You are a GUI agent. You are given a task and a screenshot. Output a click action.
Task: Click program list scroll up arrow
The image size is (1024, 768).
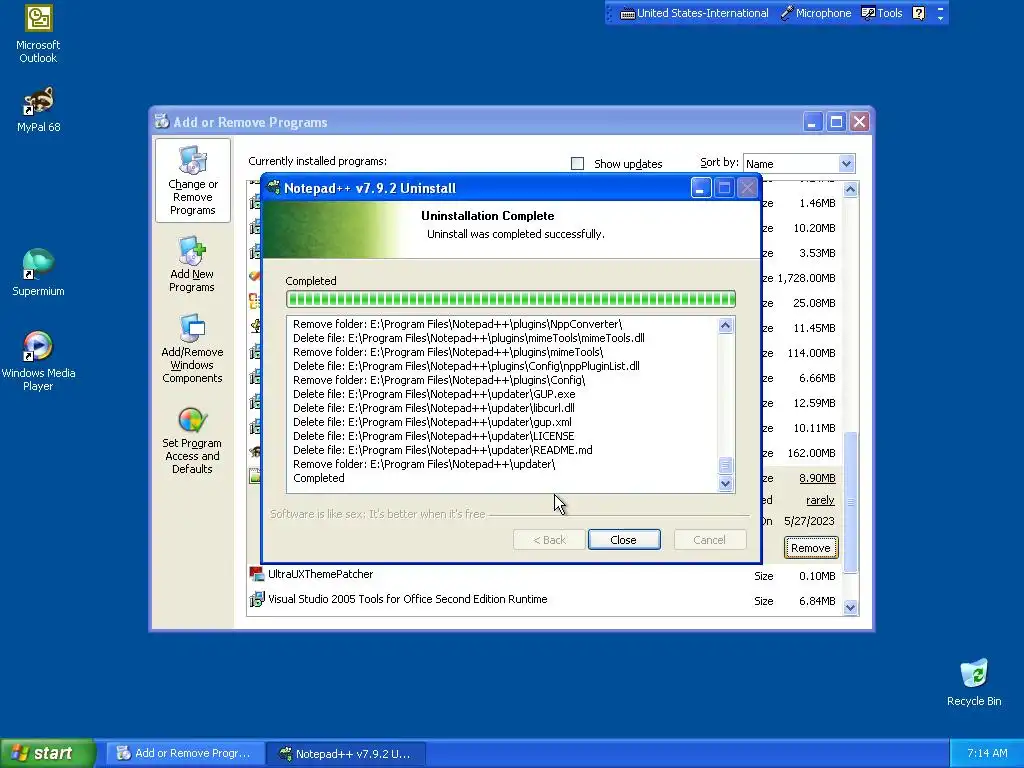(x=850, y=189)
